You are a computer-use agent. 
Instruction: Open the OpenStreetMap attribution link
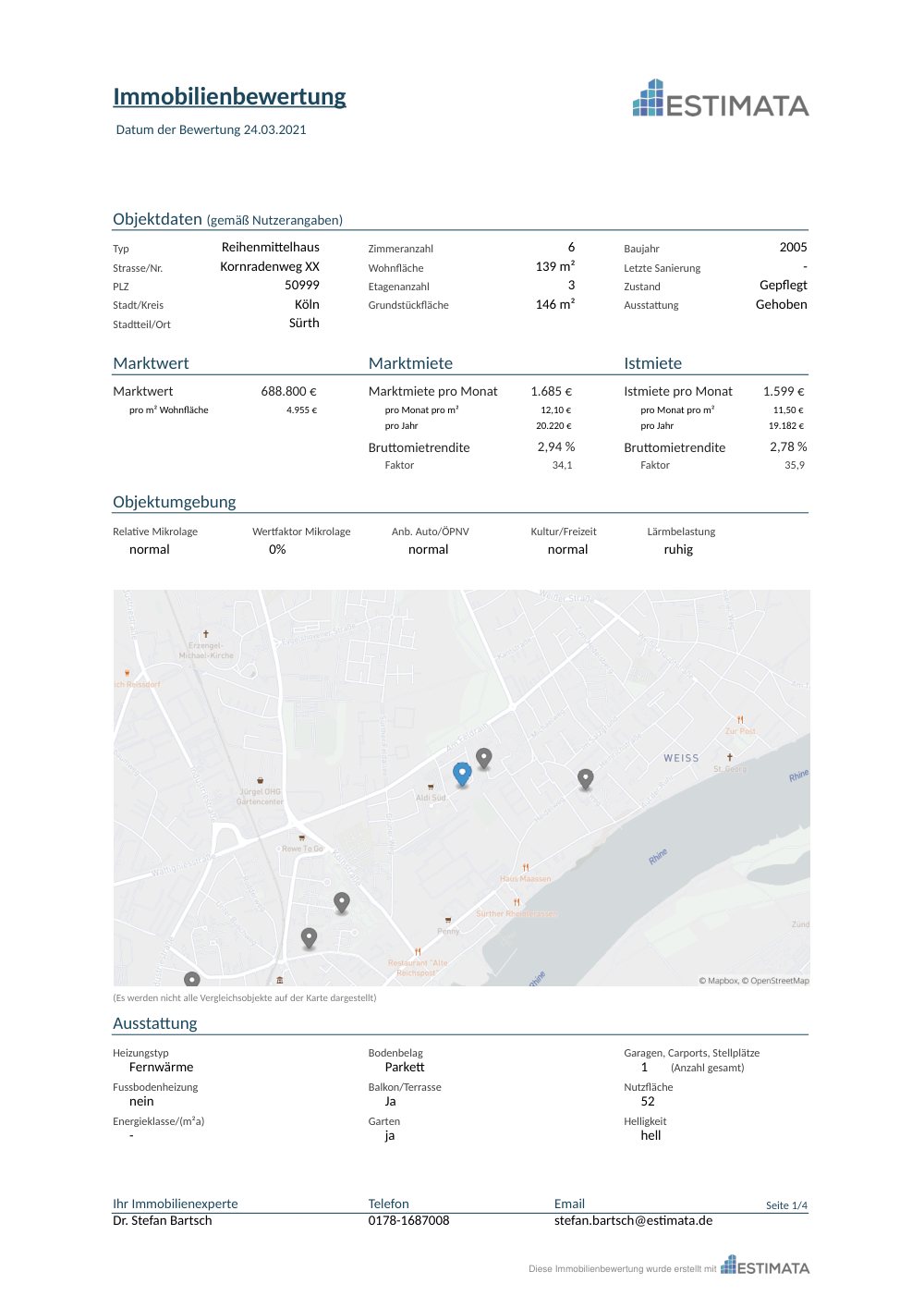tap(775, 981)
